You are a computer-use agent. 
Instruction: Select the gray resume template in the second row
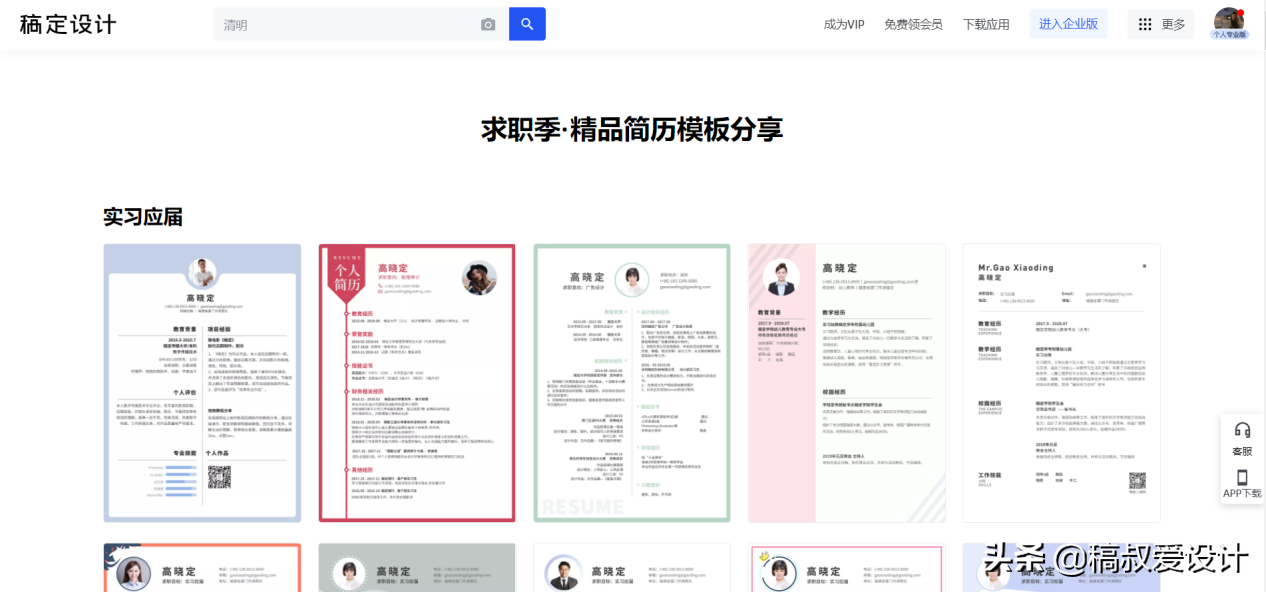[x=416, y=567]
